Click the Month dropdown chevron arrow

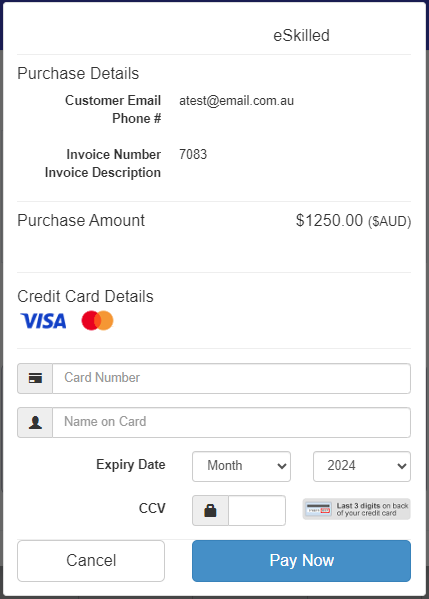[282, 466]
